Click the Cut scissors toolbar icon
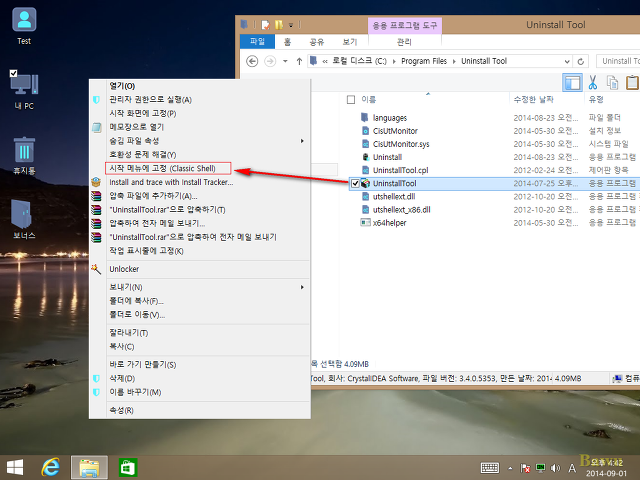 593,83
